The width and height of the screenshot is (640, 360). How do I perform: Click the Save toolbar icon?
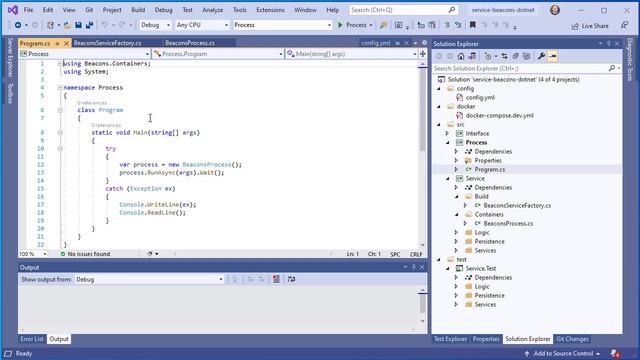(x=78, y=25)
